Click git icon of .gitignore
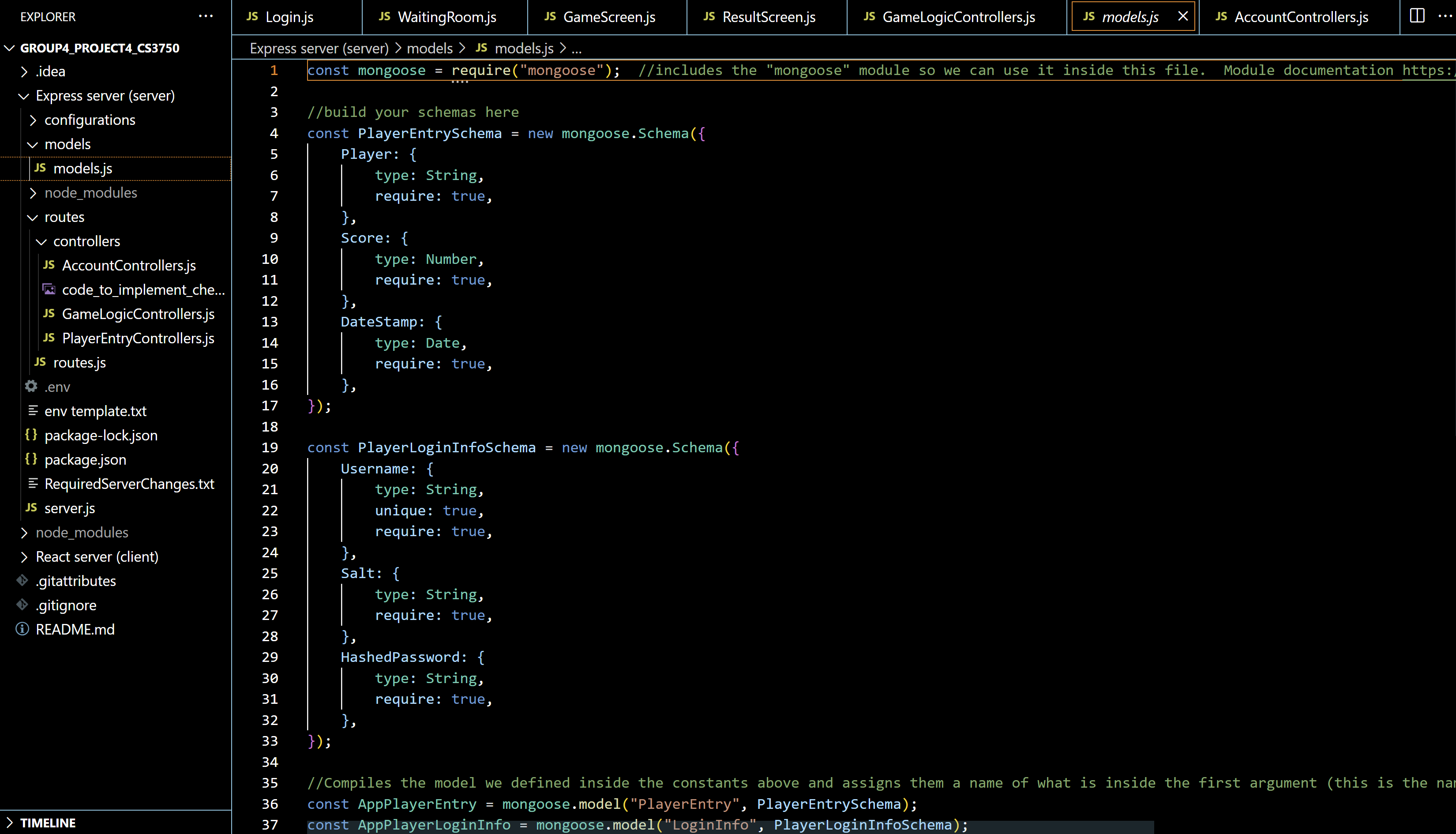This screenshot has width=1456, height=834. [23, 604]
